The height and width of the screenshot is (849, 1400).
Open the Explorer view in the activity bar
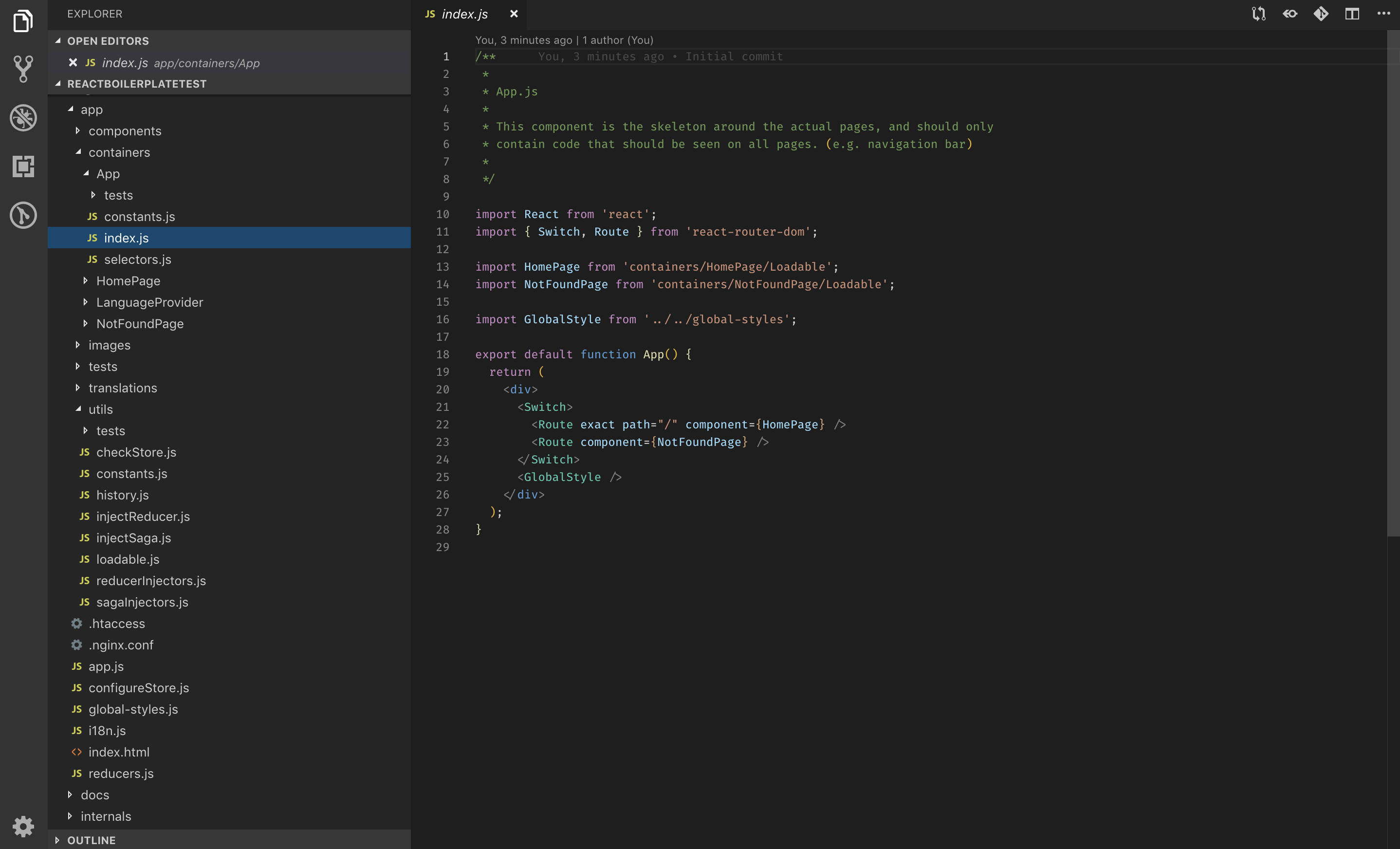[23, 21]
